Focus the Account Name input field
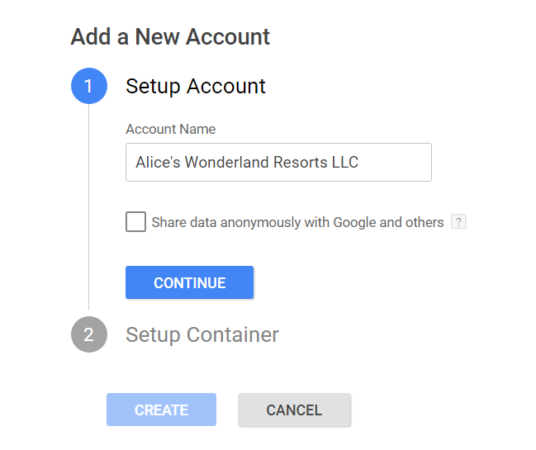The image size is (536, 450). click(x=279, y=162)
